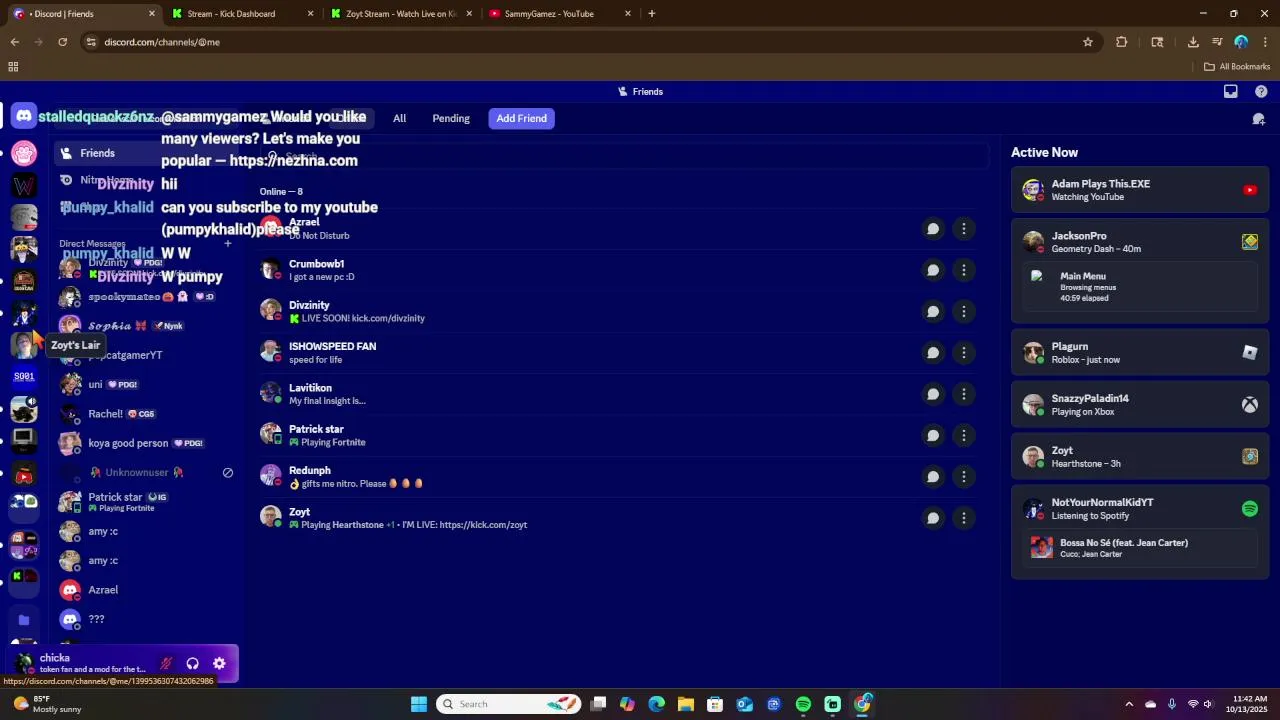This screenshot has width=1280, height=720.
Task: Open more options for ISHOWSPEED FAN
Action: click(964, 353)
